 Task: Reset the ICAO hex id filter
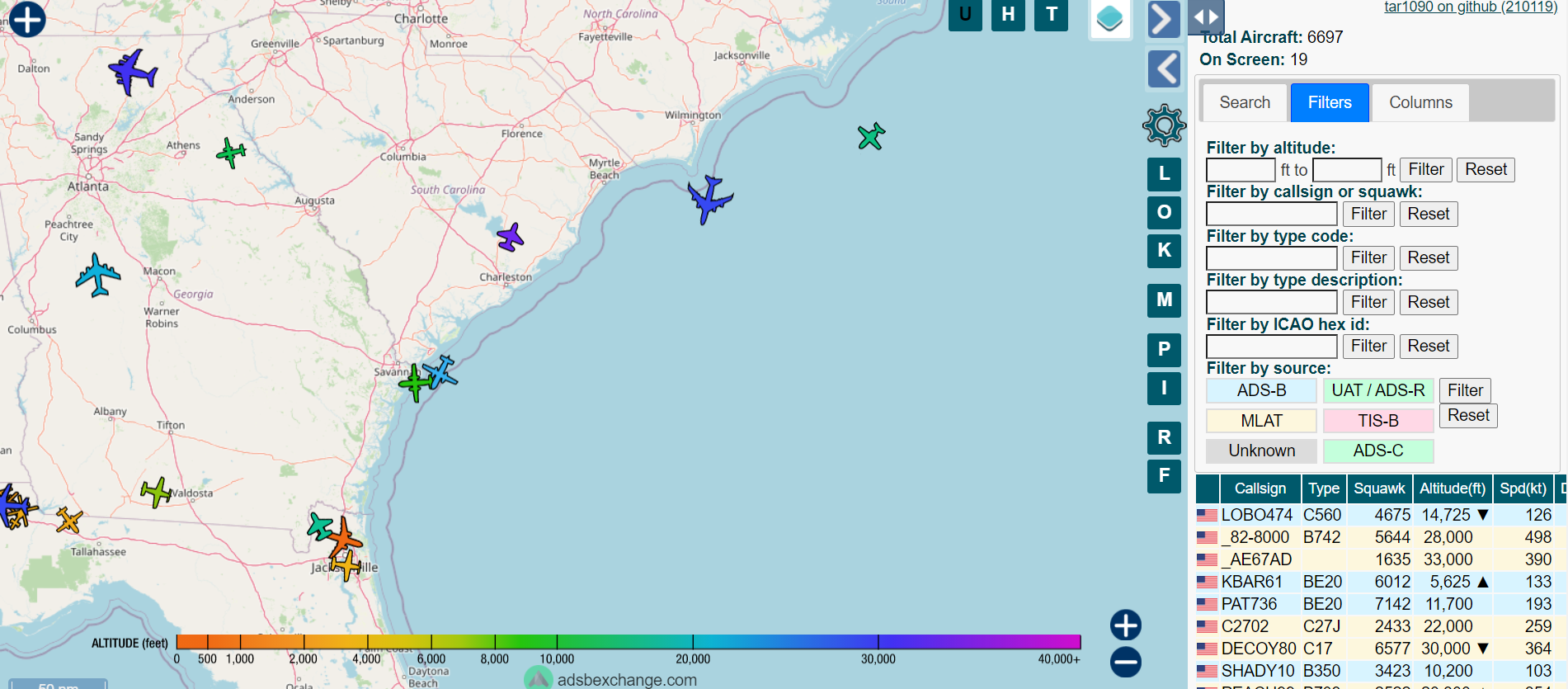click(1429, 346)
